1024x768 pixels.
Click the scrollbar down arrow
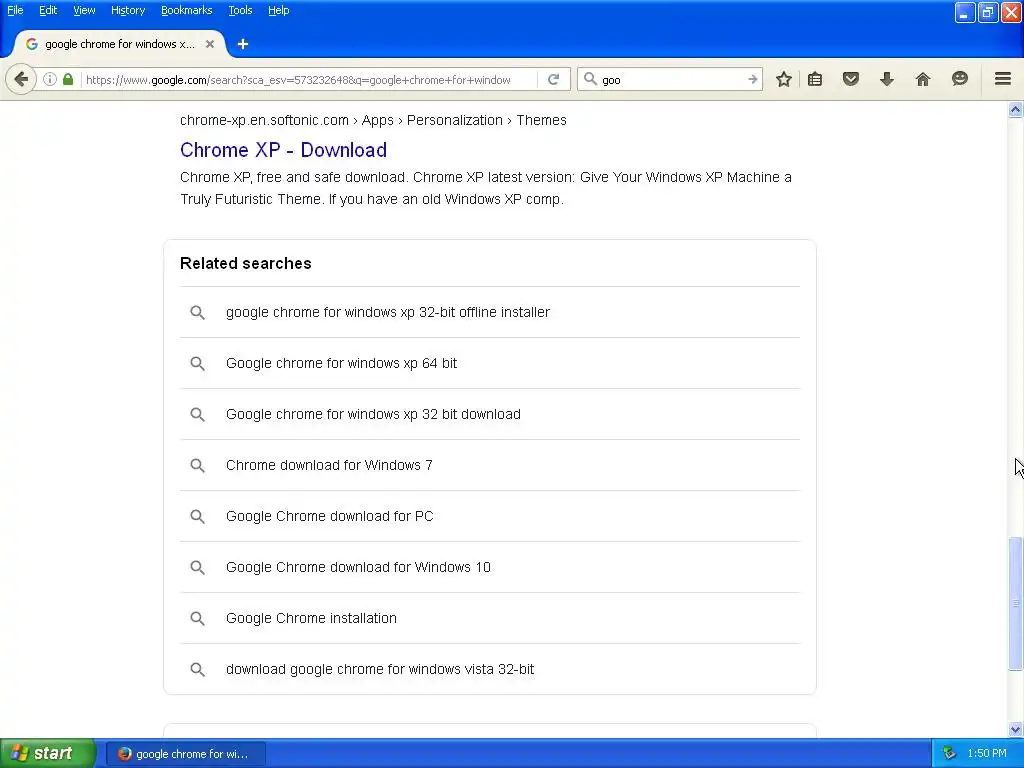pyautogui.click(x=1015, y=729)
